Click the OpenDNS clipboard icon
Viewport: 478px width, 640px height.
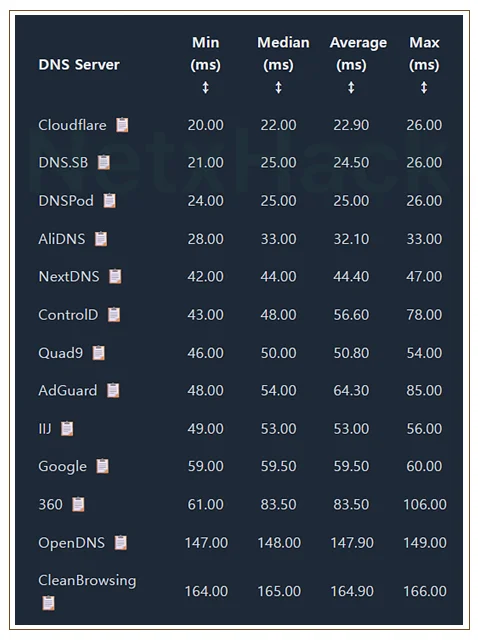click(x=120, y=543)
